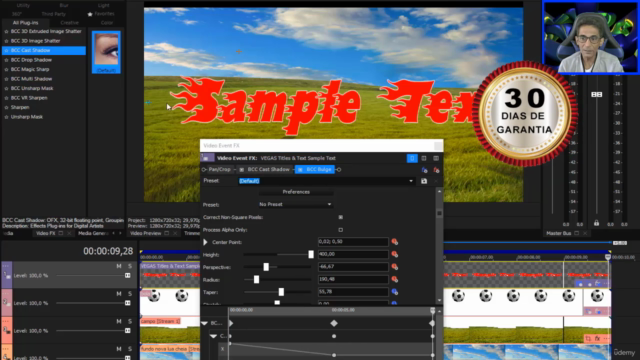The width and height of the screenshot is (640, 360).
Task: Click the Radius slider handle
Action: tap(256, 280)
